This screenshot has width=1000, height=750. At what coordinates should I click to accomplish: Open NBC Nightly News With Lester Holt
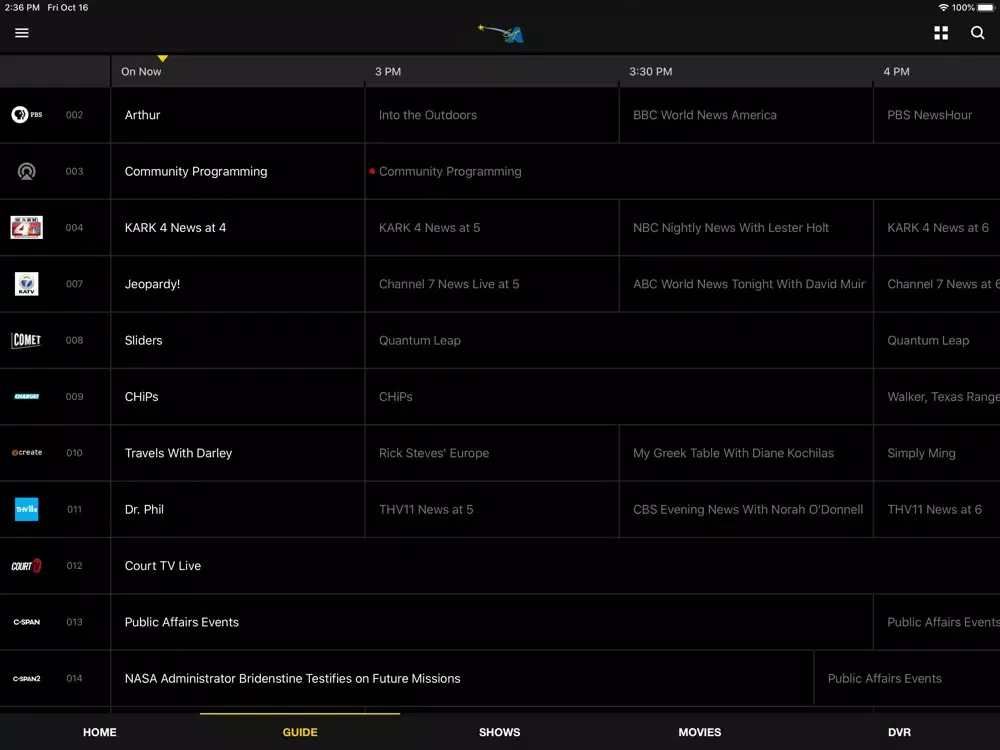[746, 228]
